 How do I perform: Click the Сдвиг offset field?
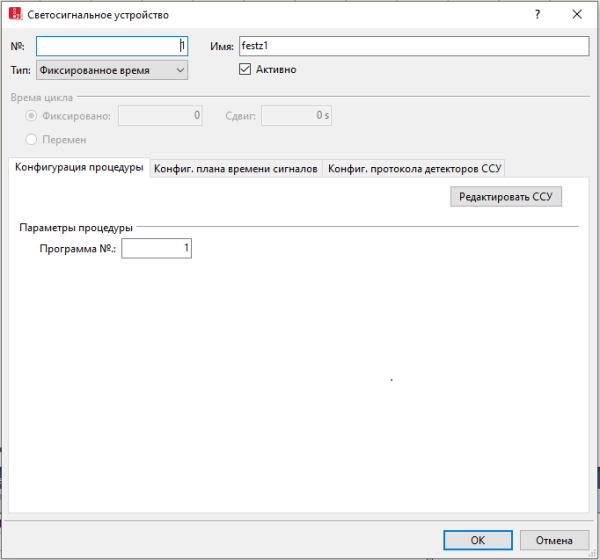click(297, 116)
